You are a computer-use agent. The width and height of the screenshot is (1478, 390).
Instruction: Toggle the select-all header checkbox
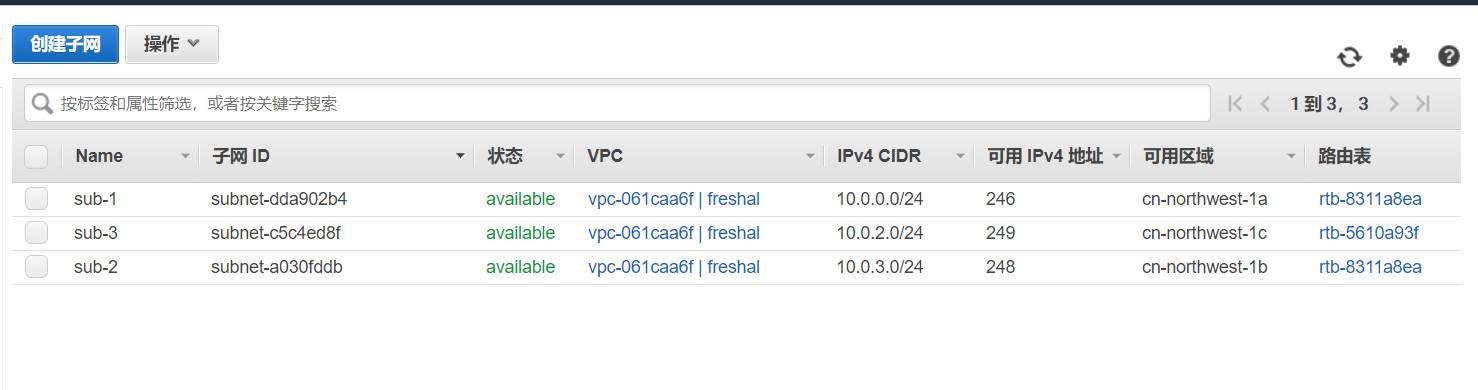click(x=36, y=156)
